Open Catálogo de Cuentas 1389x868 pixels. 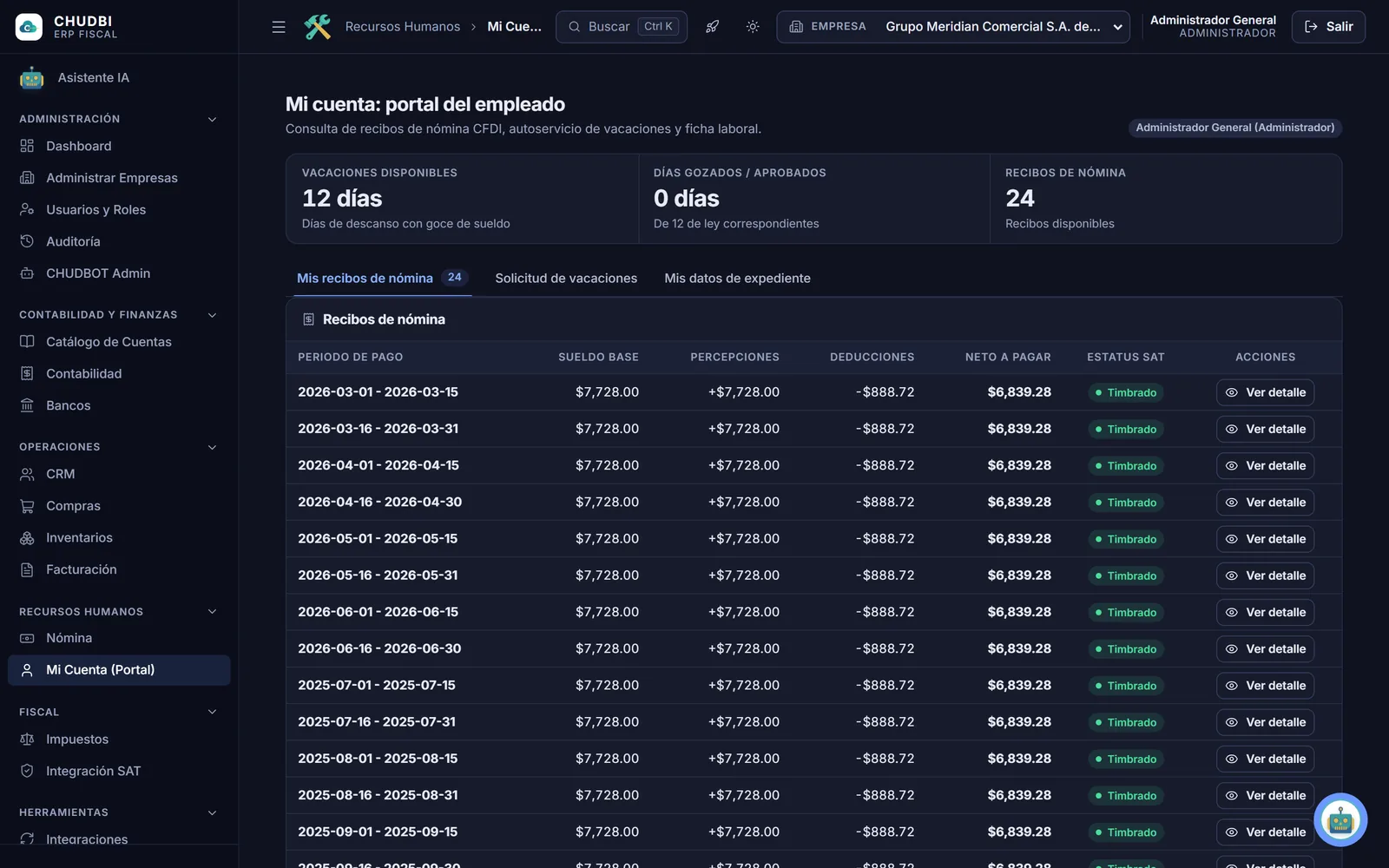pyautogui.click(x=119, y=342)
